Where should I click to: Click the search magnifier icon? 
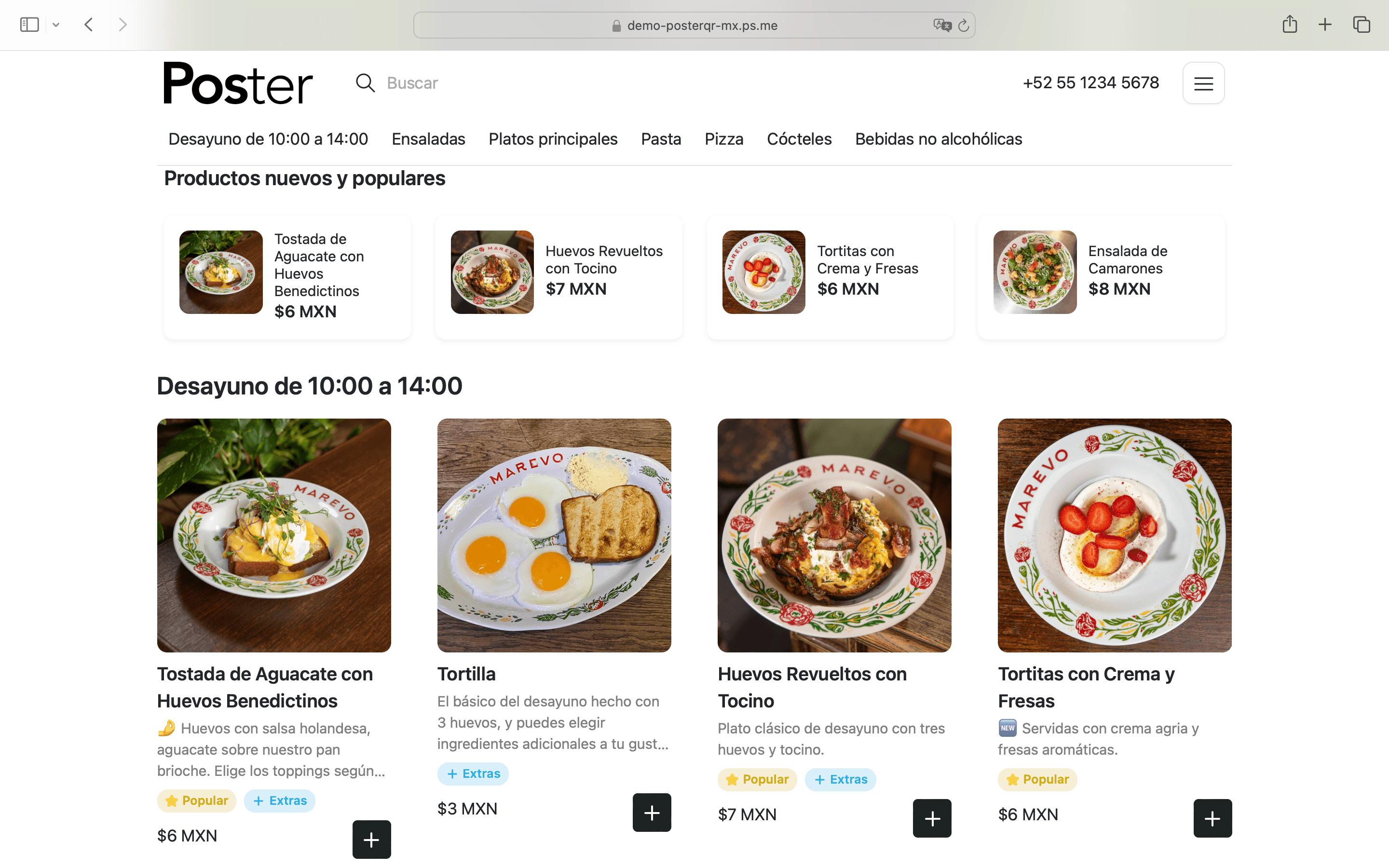365,83
